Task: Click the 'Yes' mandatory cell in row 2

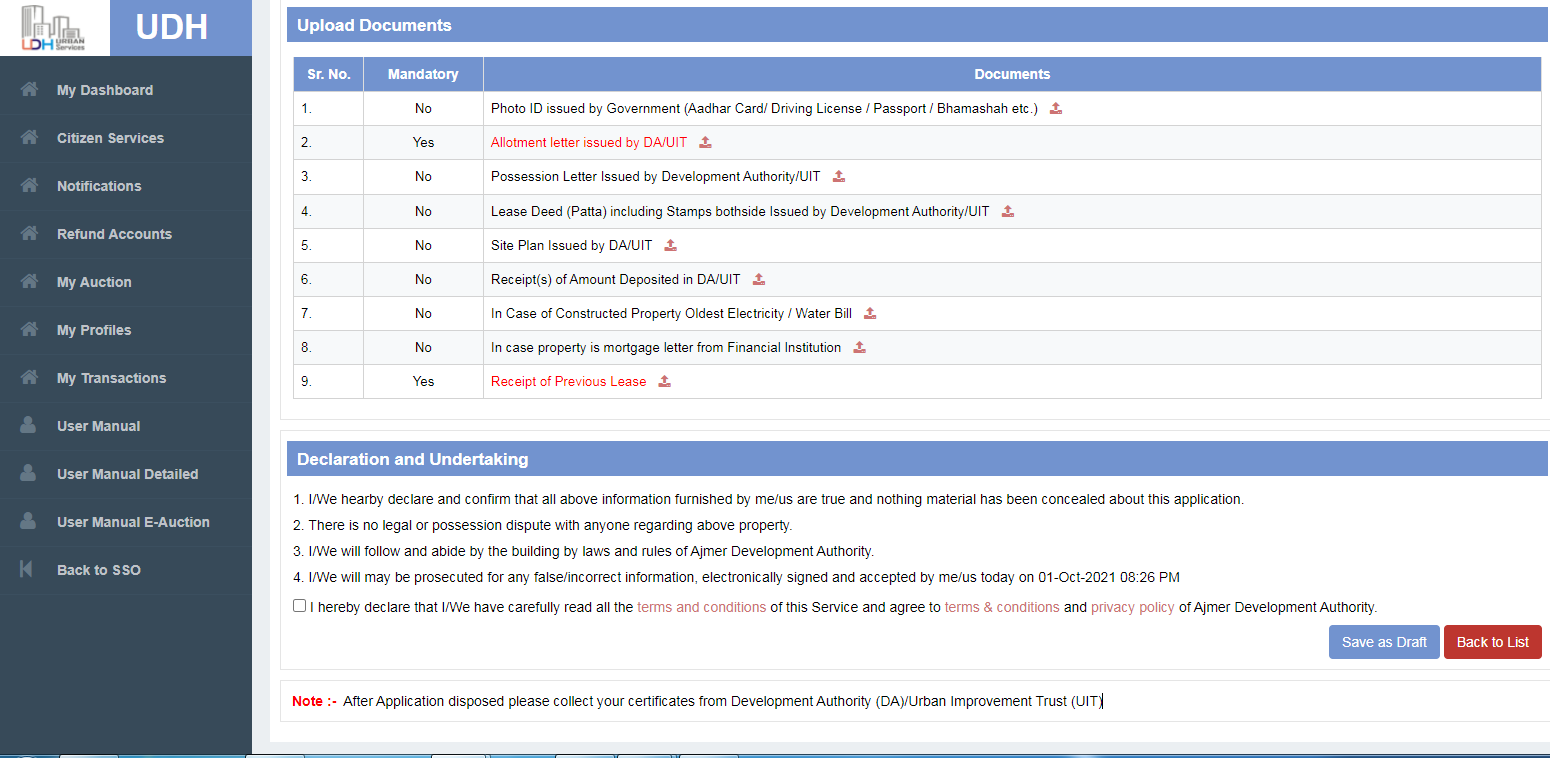Action: point(423,142)
